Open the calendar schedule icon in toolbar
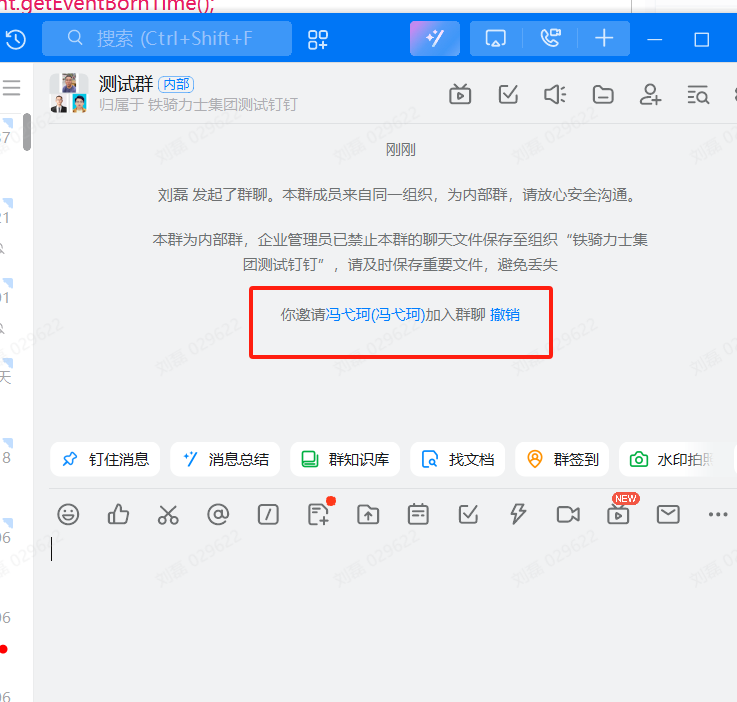 (418, 514)
